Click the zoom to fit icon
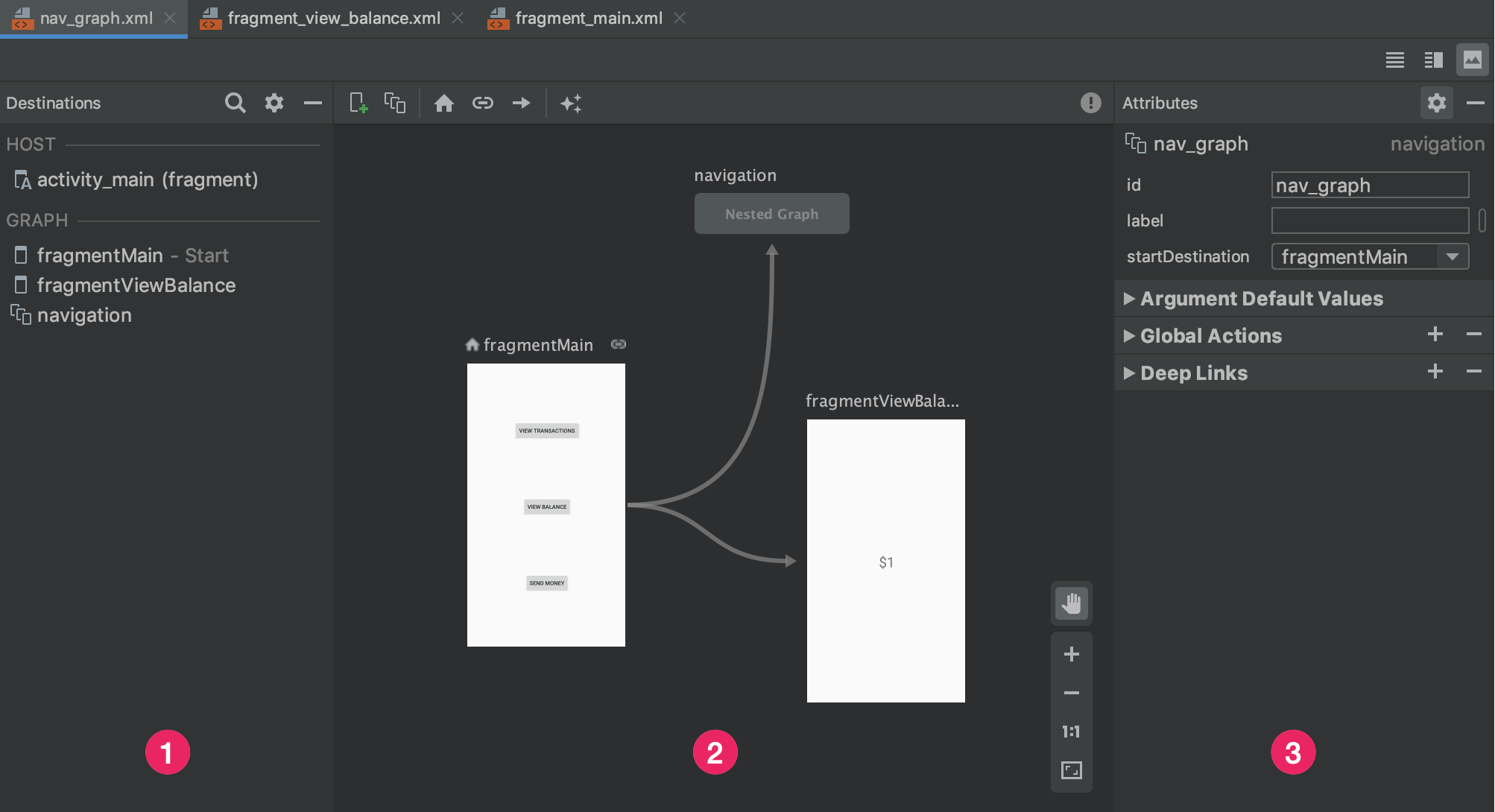The height and width of the screenshot is (812, 1495). [1070, 769]
